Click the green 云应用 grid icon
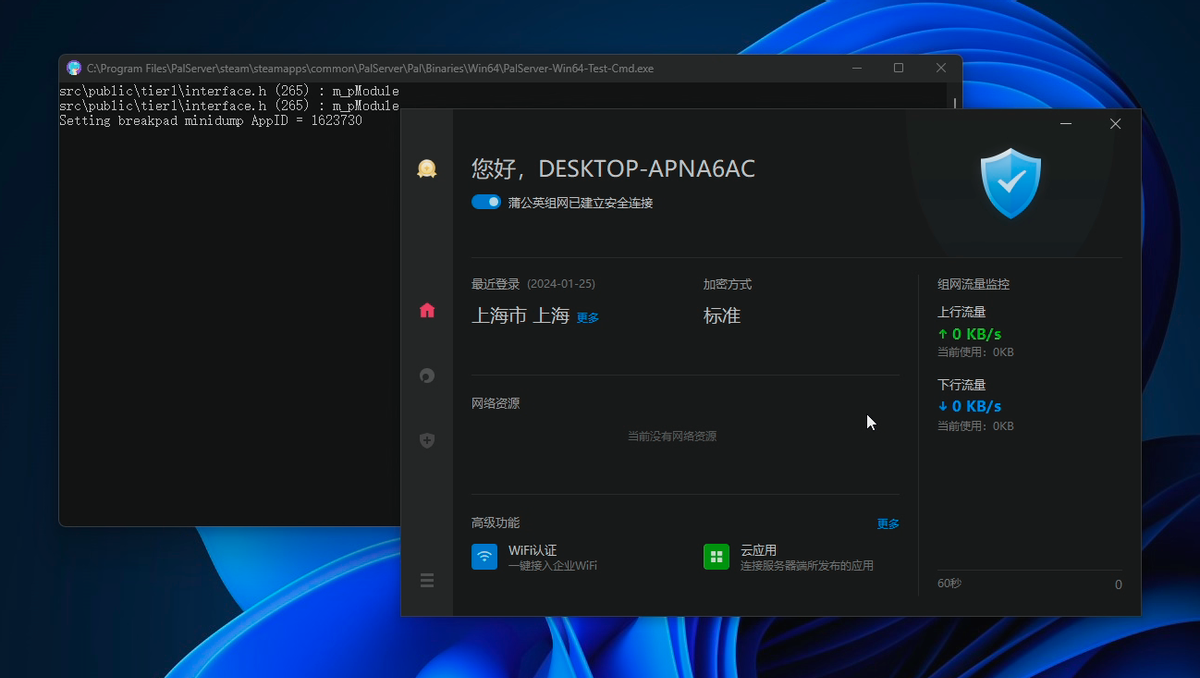Viewport: 1200px width, 678px height. click(716, 557)
